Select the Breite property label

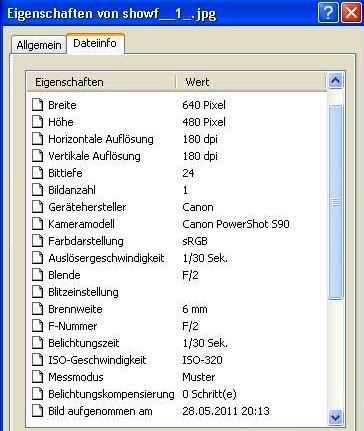(x=62, y=105)
